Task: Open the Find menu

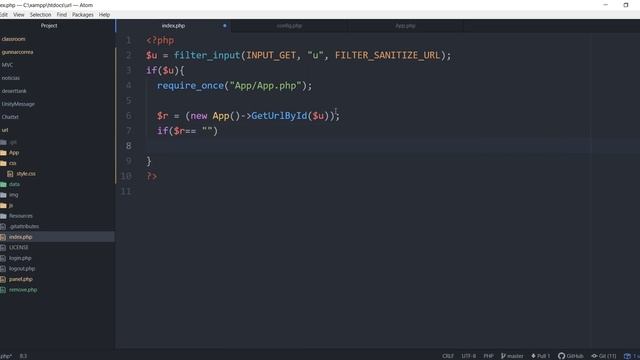Action: click(x=62, y=14)
